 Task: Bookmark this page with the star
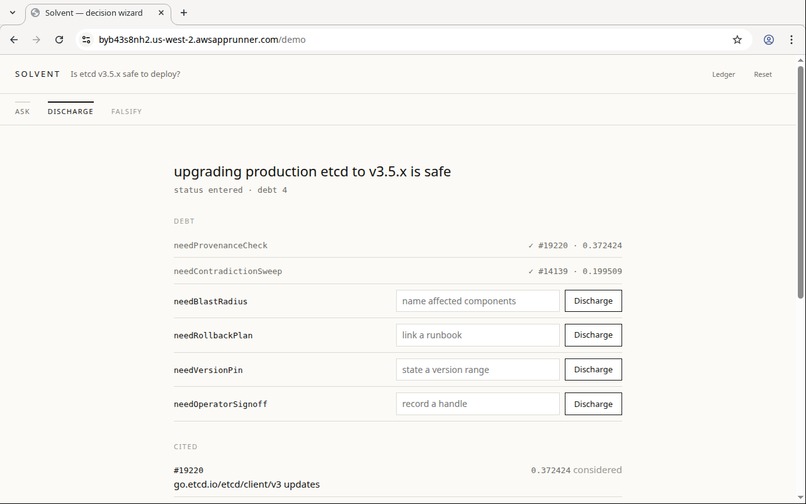737,40
